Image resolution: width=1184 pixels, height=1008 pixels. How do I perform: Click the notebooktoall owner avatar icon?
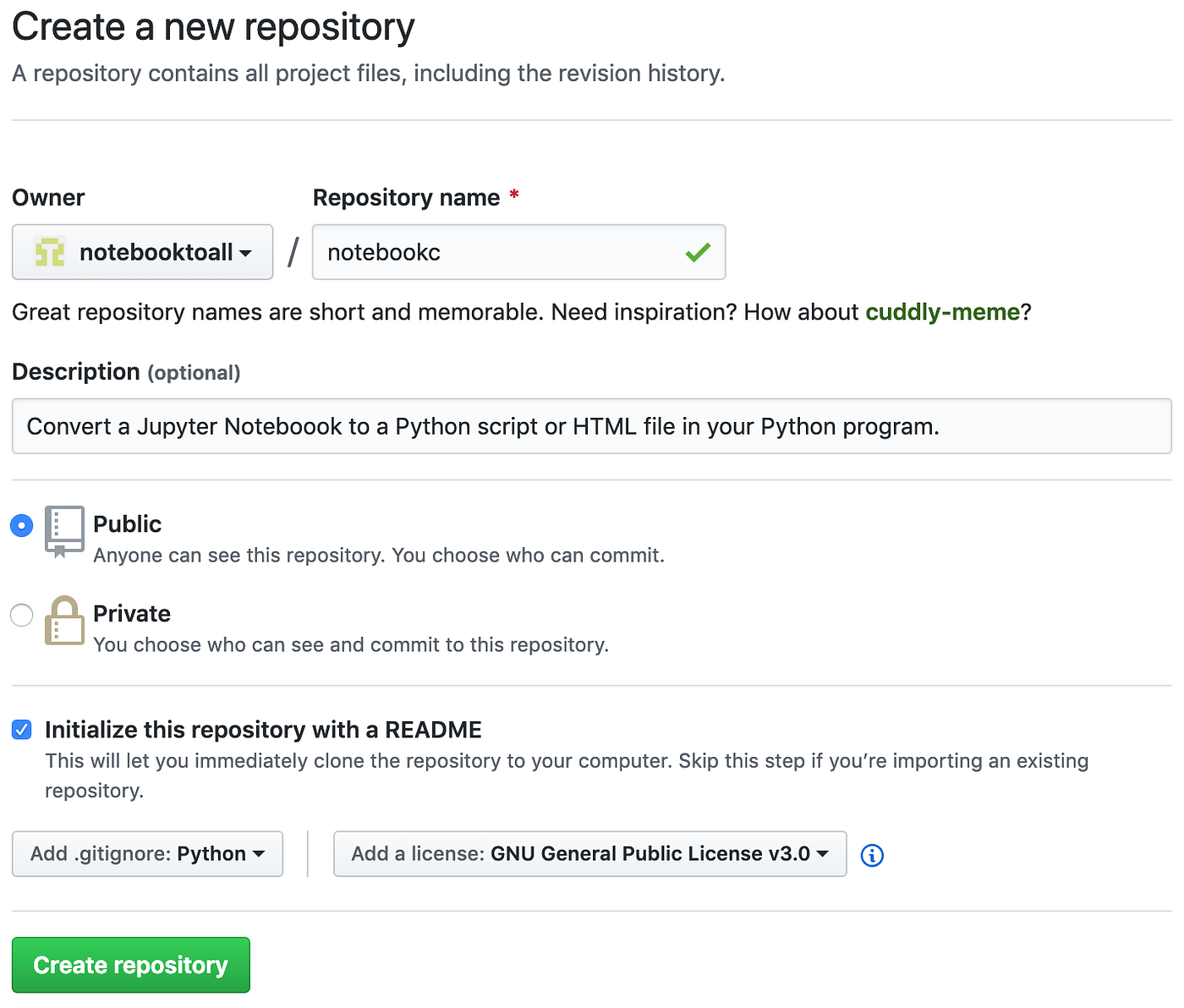(x=49, y=252)
